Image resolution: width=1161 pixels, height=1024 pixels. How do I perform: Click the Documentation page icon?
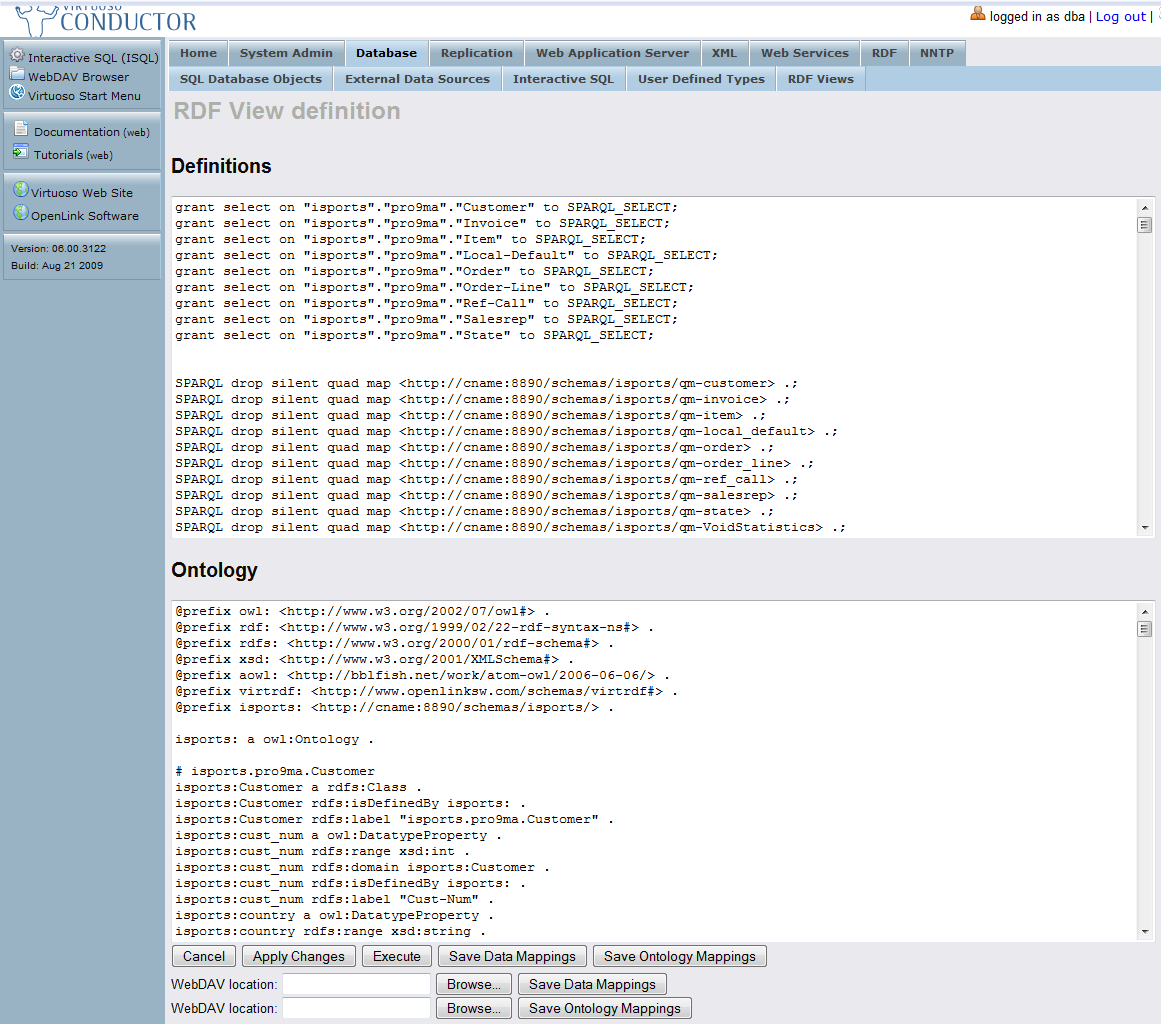[x=21, y=130]
